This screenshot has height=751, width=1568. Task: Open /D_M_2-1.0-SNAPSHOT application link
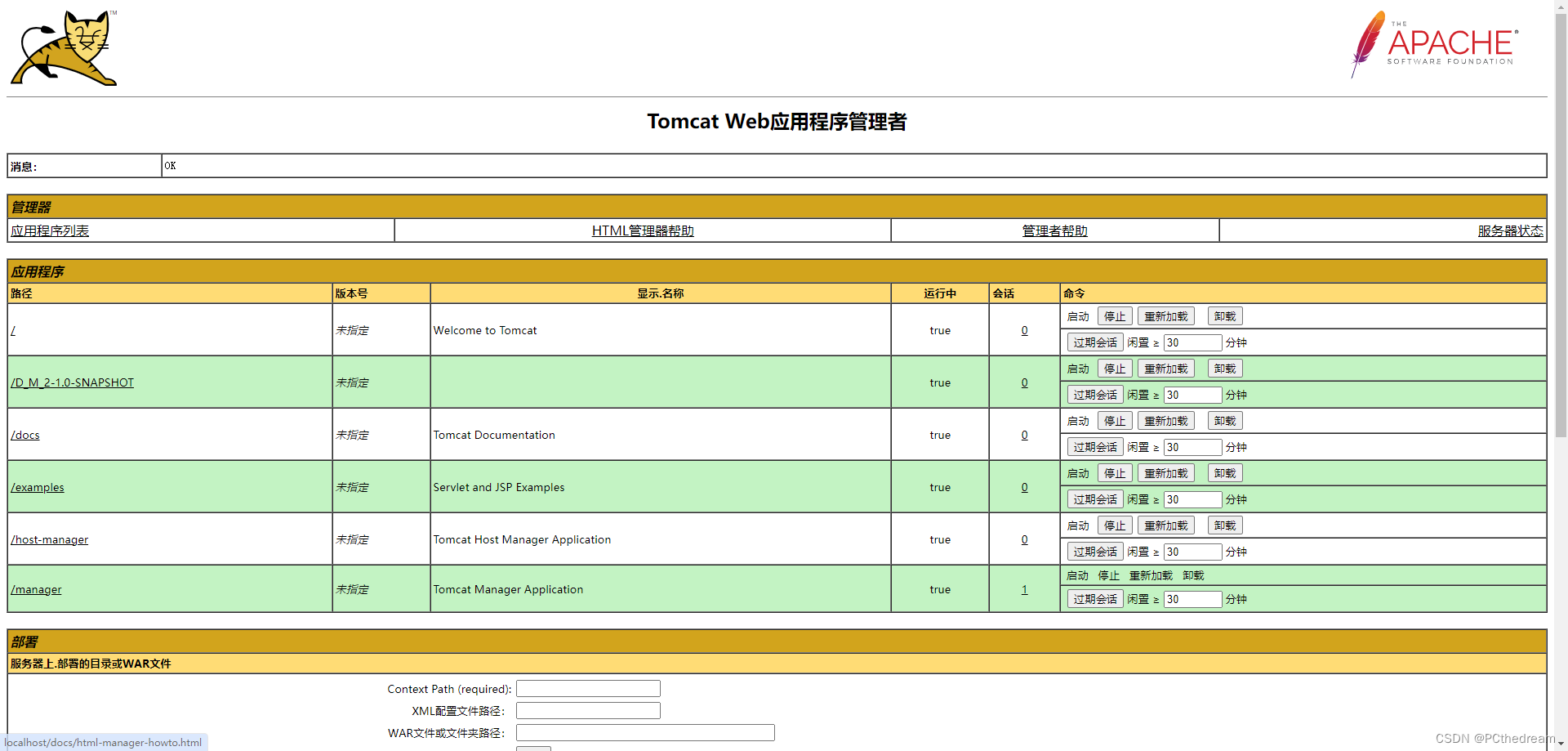[x=72, y=382]
